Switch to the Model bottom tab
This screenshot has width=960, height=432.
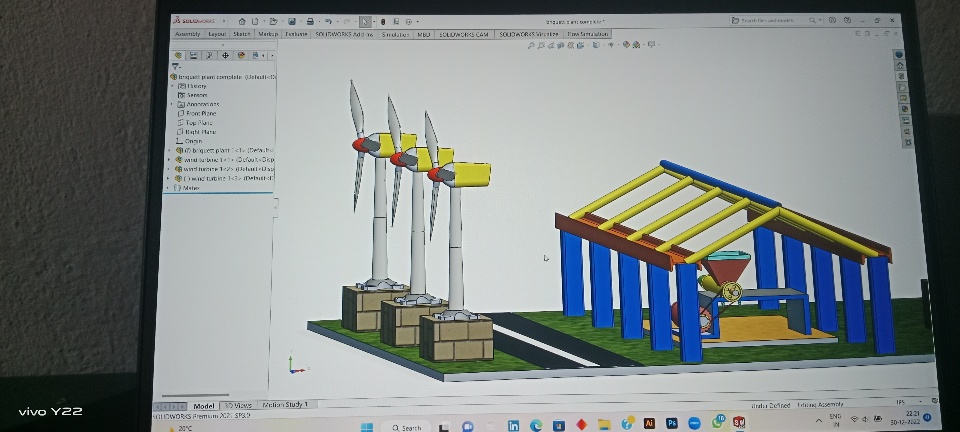[204, 406]
